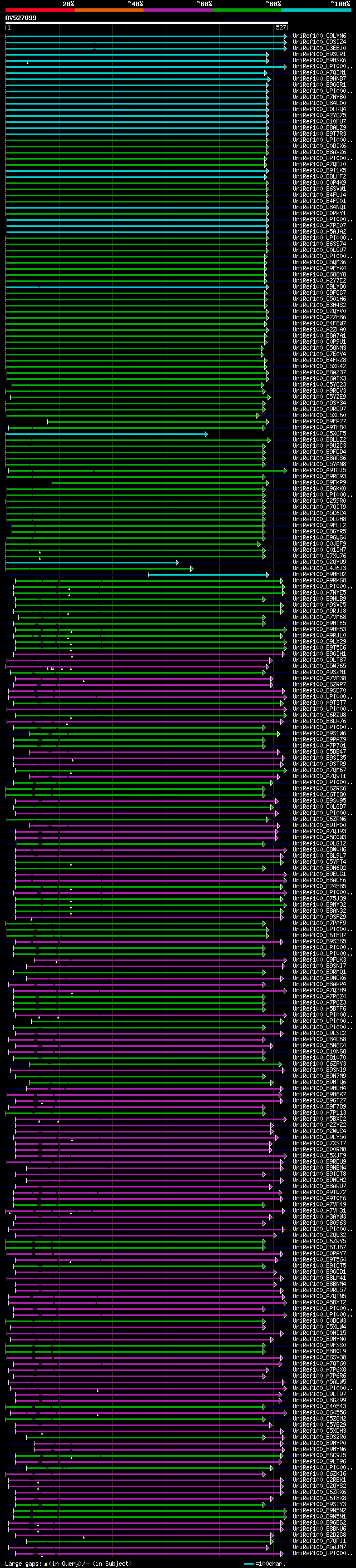
Task: Open hit UniRef100_Q5QM36
Action: 319,263
